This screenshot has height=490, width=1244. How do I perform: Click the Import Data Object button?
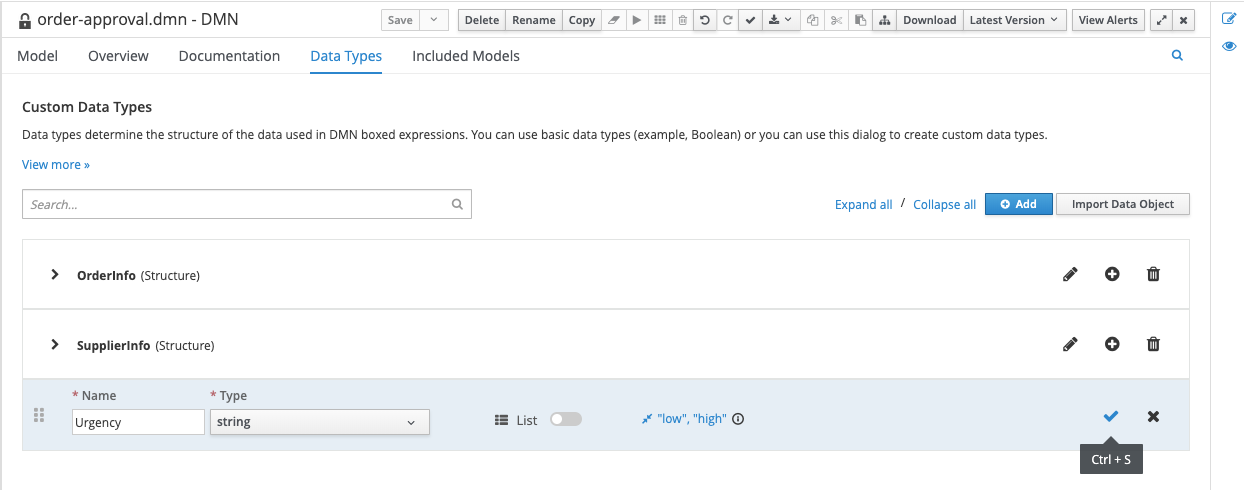(1123, 204)
